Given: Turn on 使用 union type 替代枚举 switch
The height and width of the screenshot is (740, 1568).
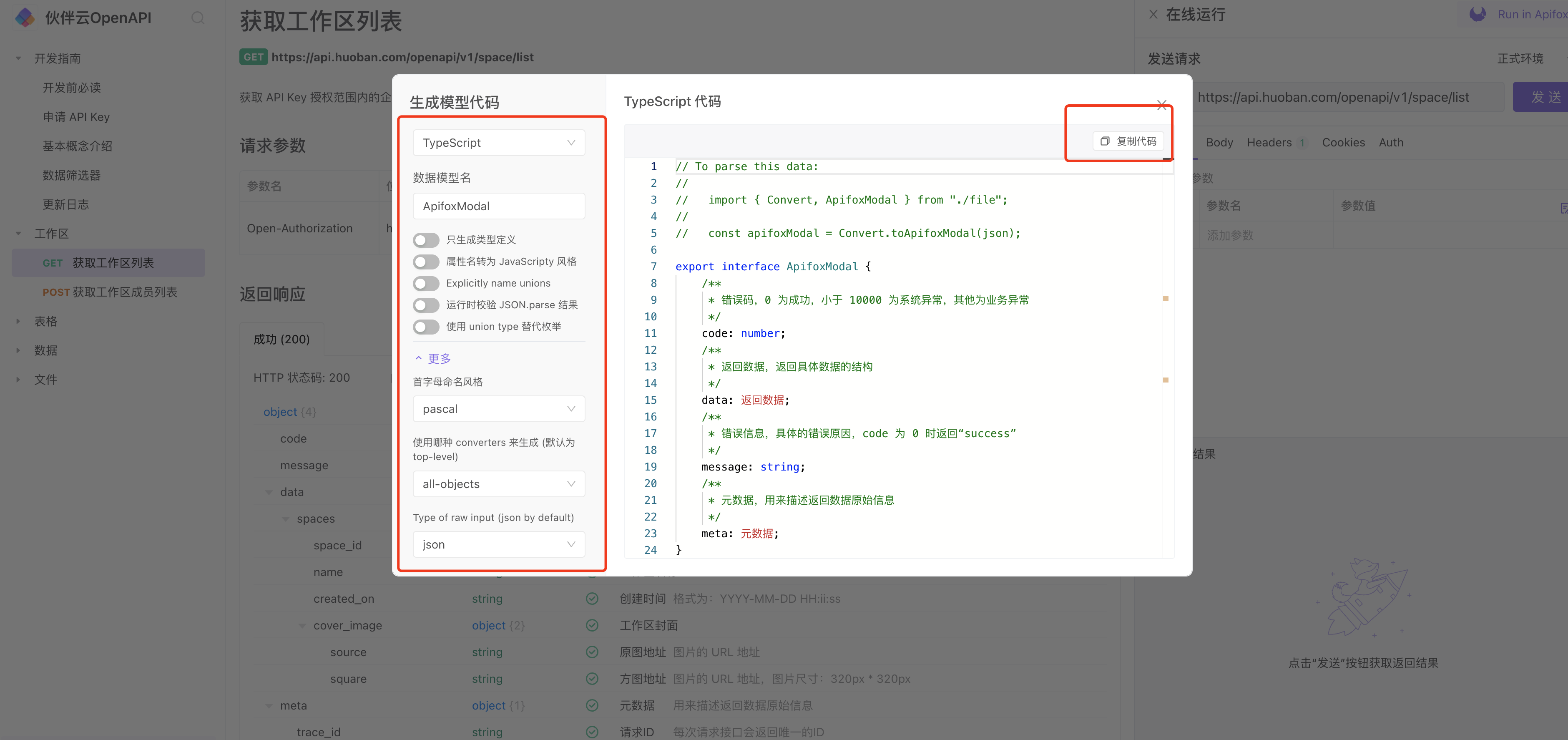Looking at the screenshot, I should pyautogui.click(x=425, y=327).
